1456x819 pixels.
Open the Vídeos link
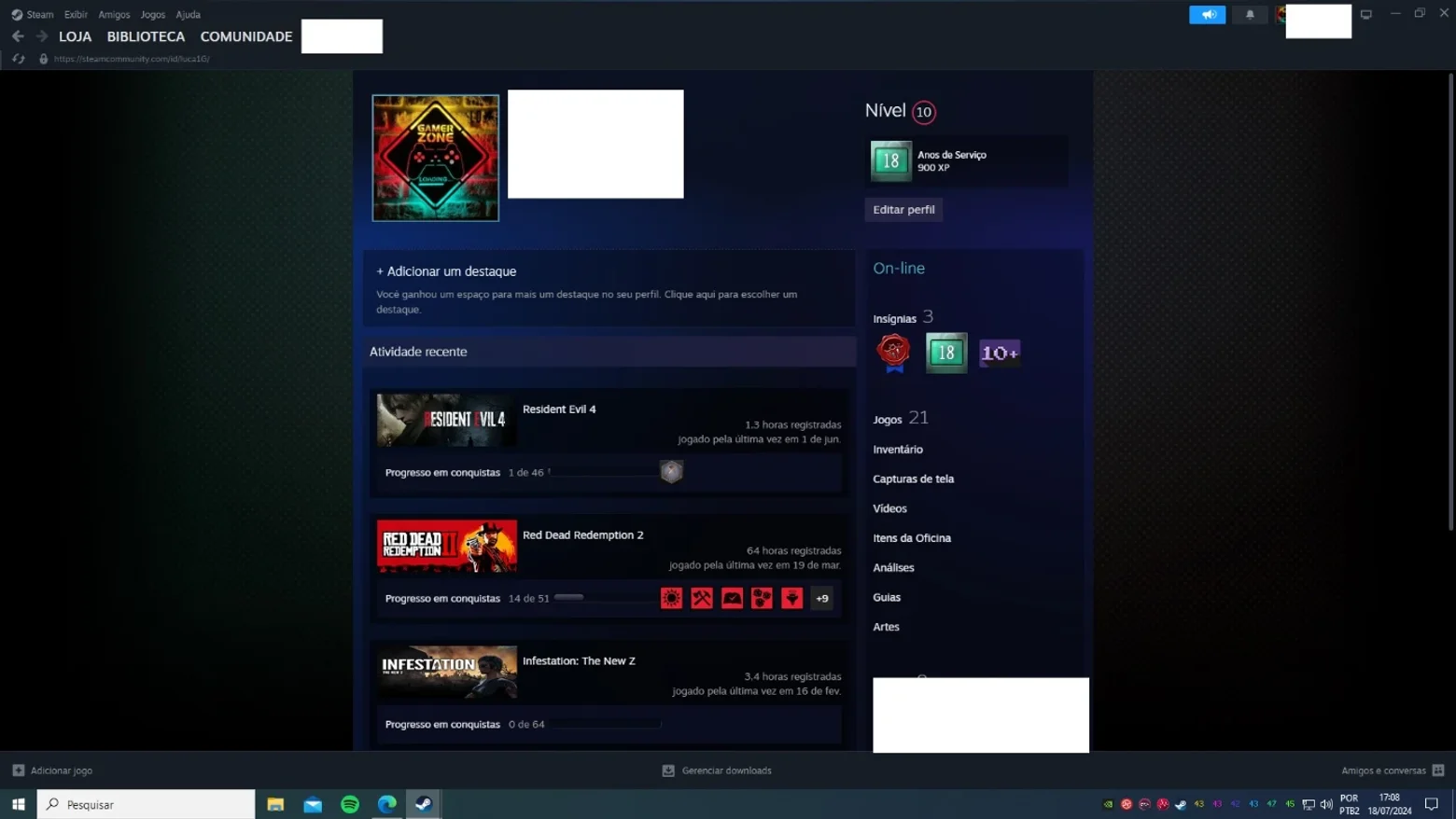[889, 508]
